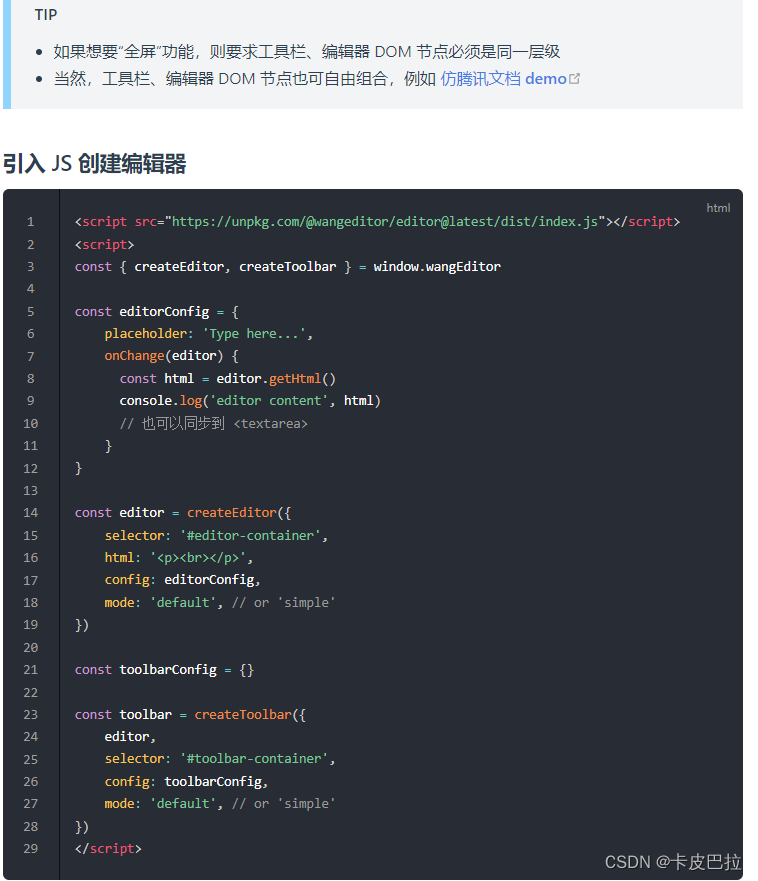758x881 pixels.
Task: Click selector: '#editor-container' line
Action: [216, 535]
